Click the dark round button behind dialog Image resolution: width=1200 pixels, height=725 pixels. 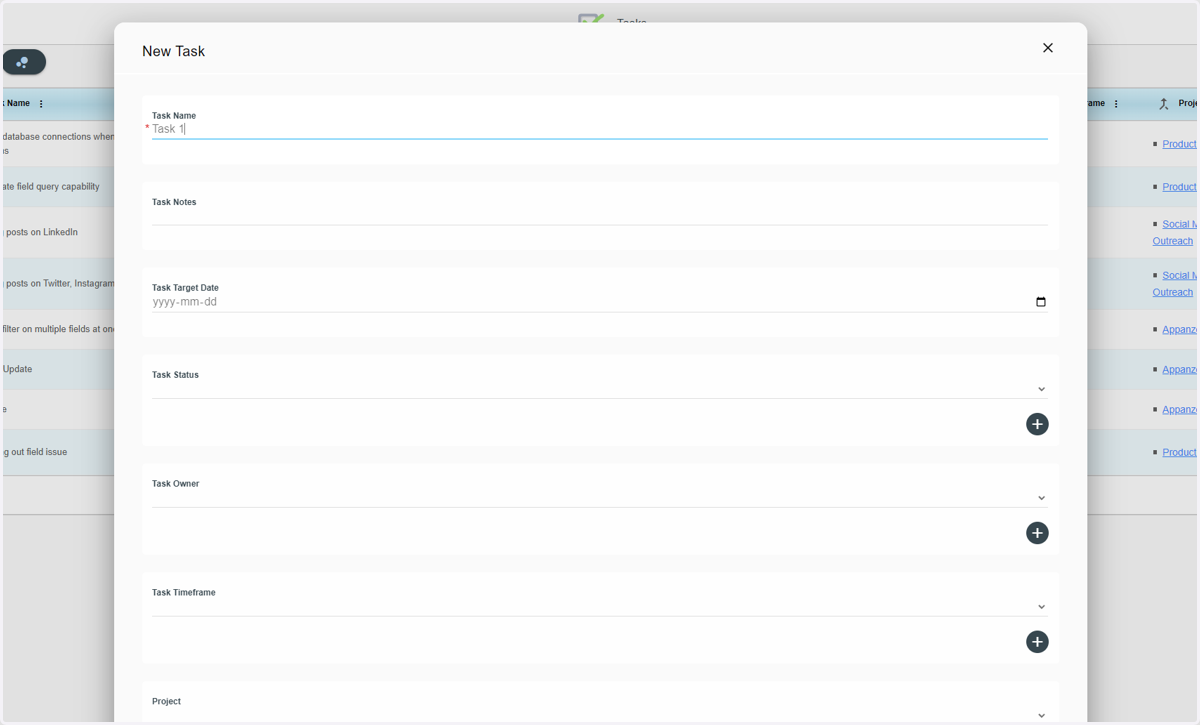pyautogui.click(x=23, y=62)
